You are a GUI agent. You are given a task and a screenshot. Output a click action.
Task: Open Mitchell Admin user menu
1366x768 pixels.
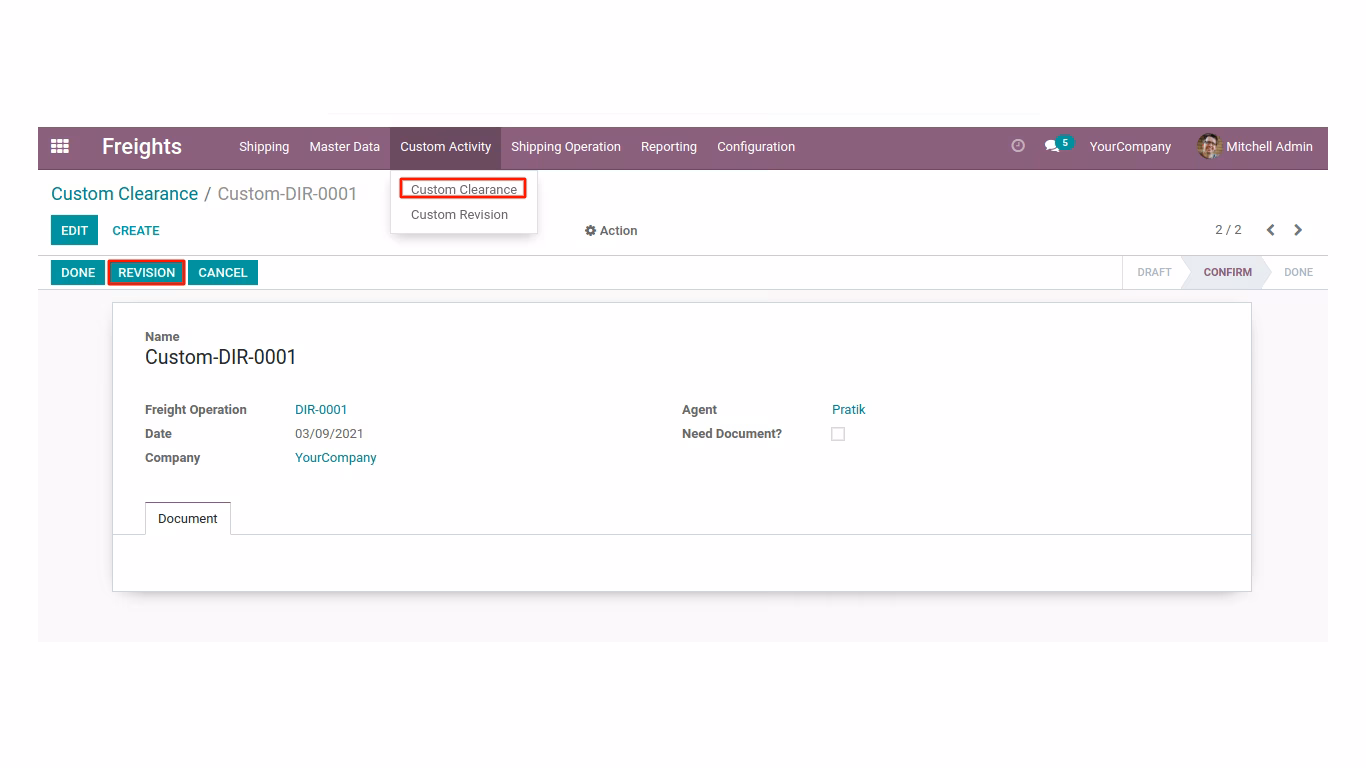pyautogui.click(x=1255, y=146)
